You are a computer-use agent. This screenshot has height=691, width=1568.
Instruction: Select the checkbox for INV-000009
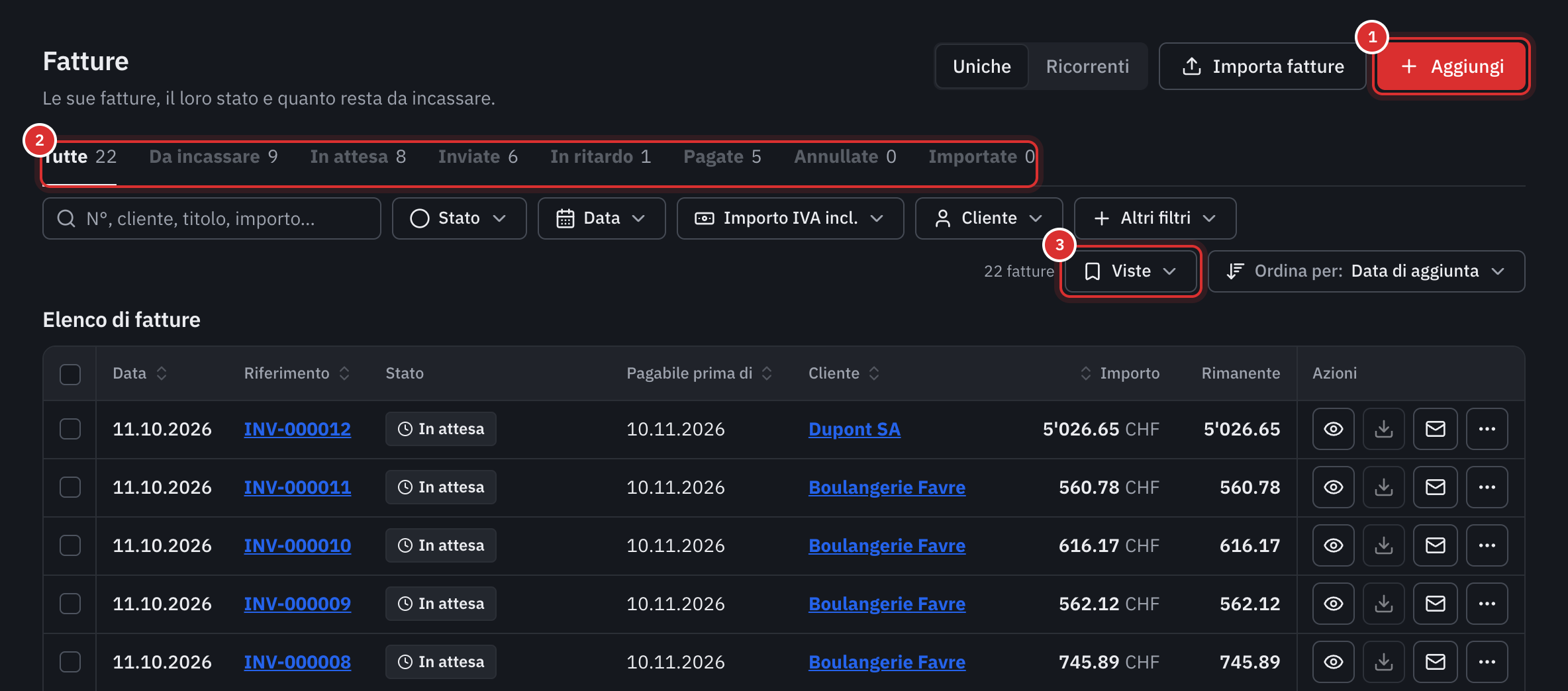[70, 604]
